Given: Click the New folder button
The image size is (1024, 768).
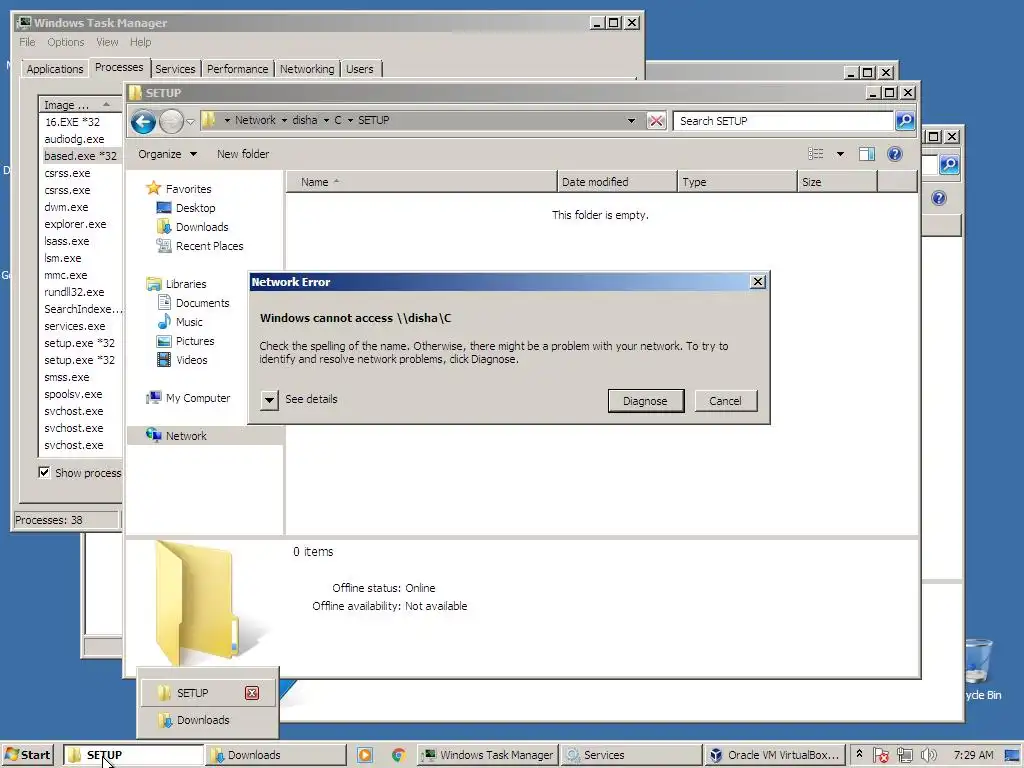Looking at the screenshot, I should pyautogui.click(x=243, y=154).
